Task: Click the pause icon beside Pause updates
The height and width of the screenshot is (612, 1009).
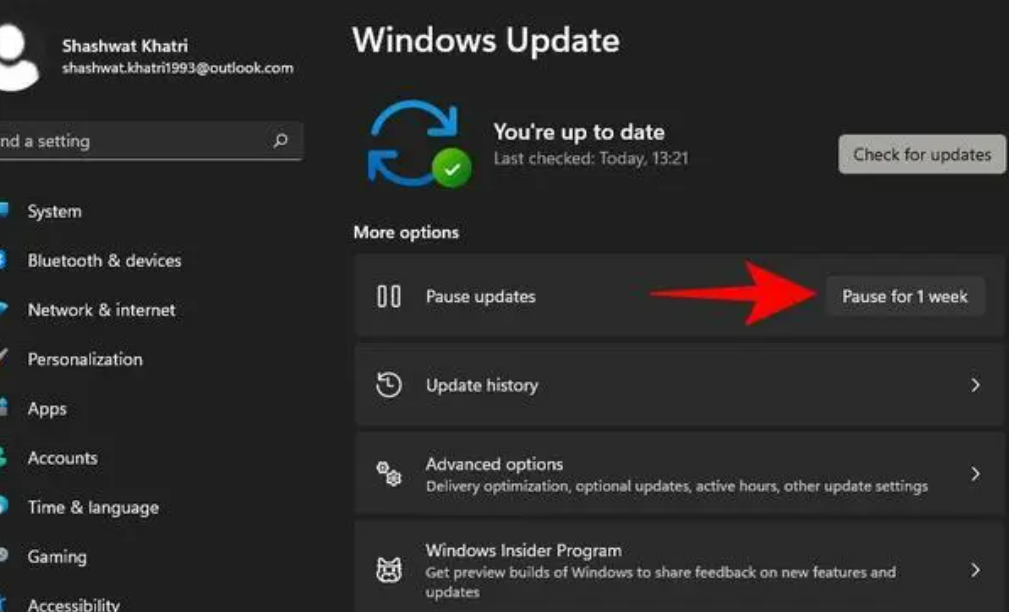Action: (389, 297)
